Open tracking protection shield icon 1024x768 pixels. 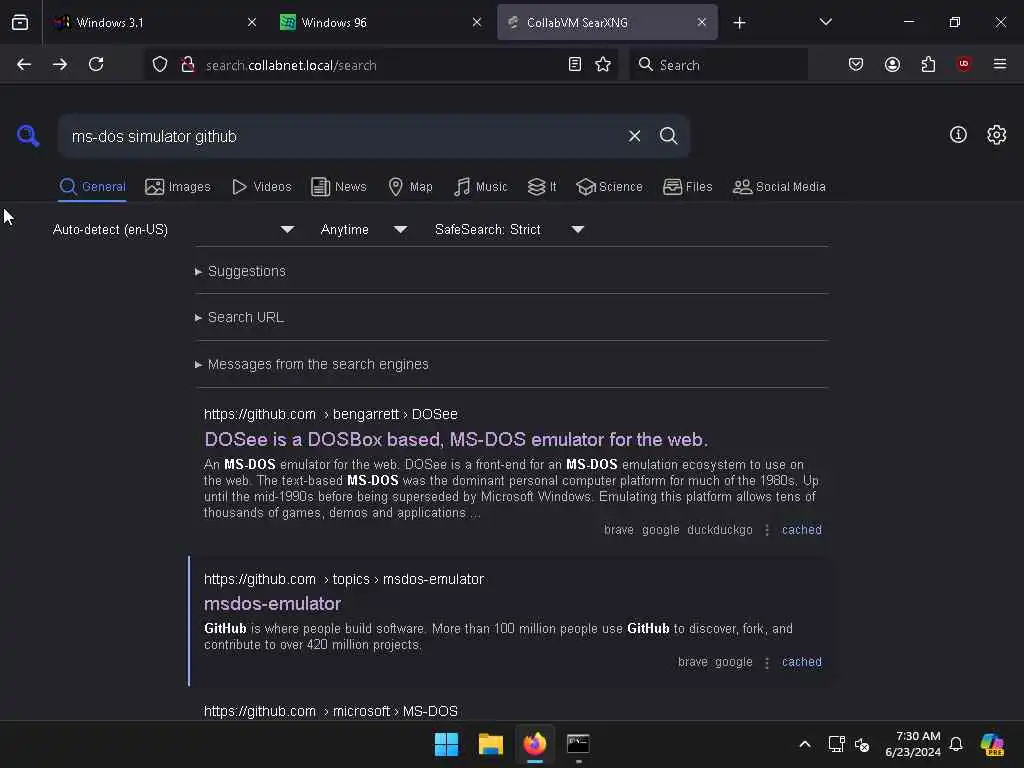[x=160, y=65]
